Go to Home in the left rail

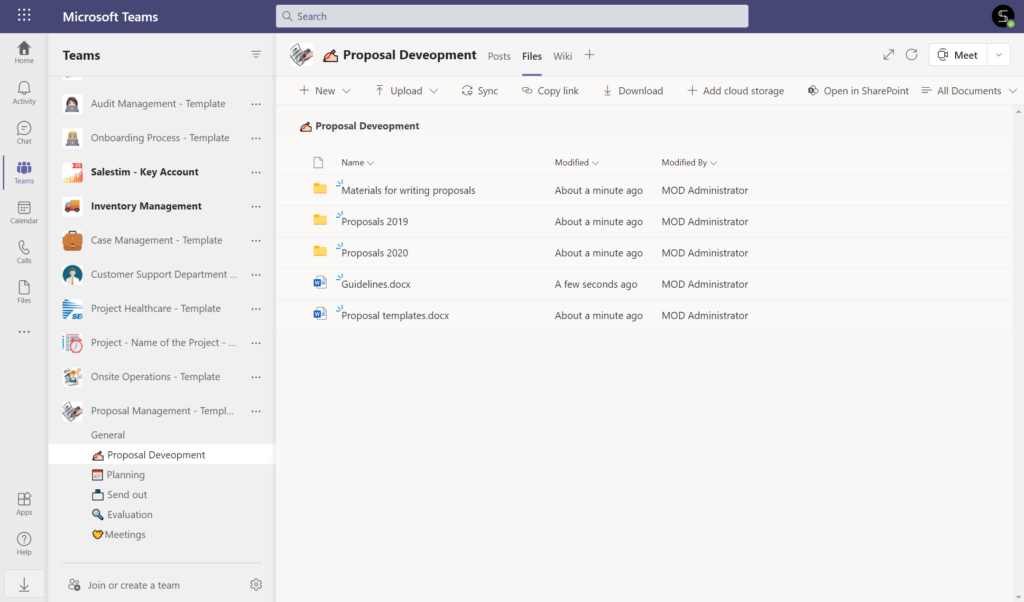pos(24,52)
